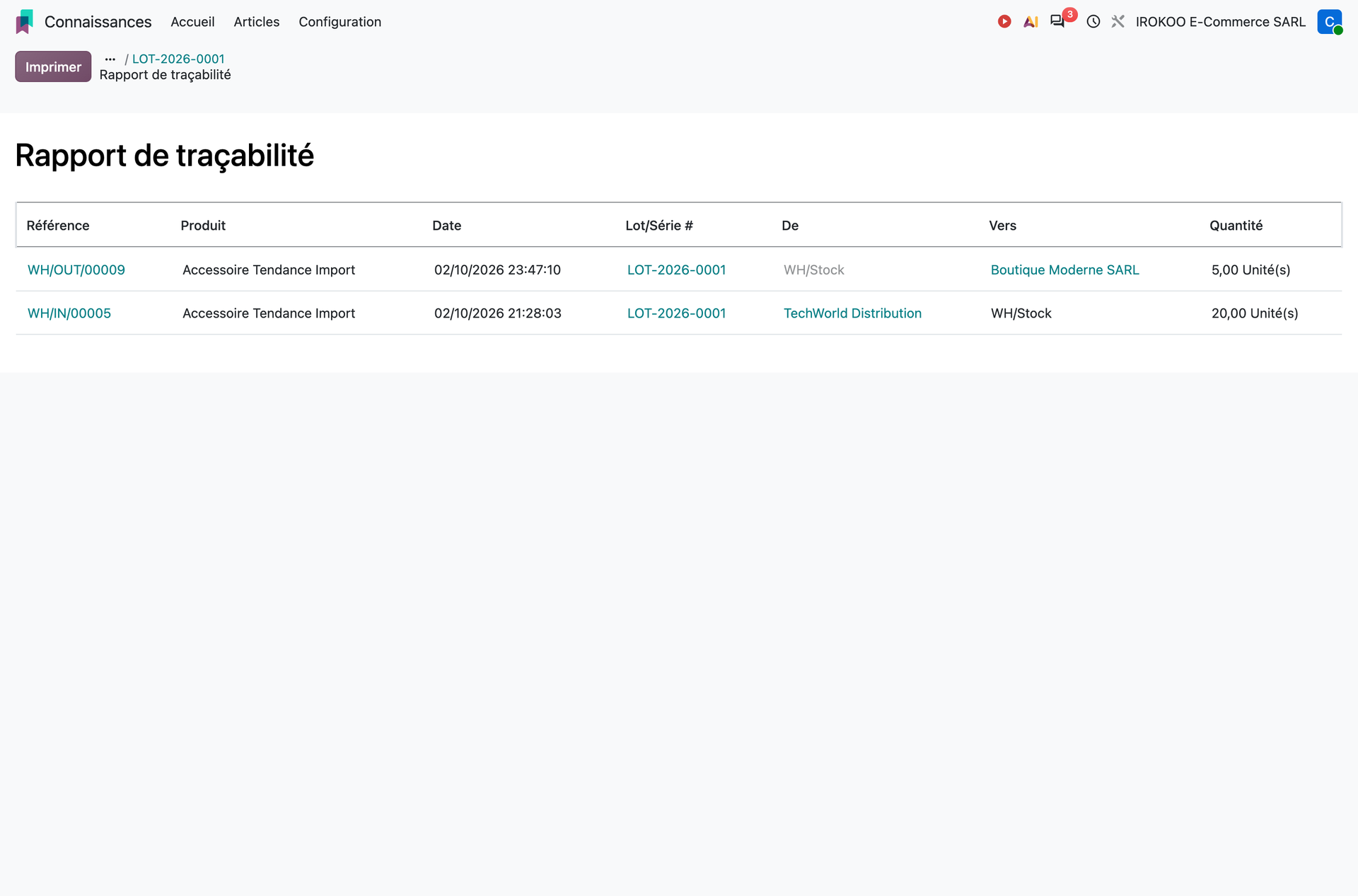Click date 02/10/2026 23:47:10
The image size is (1358, 896).
[x=498, y=269]
